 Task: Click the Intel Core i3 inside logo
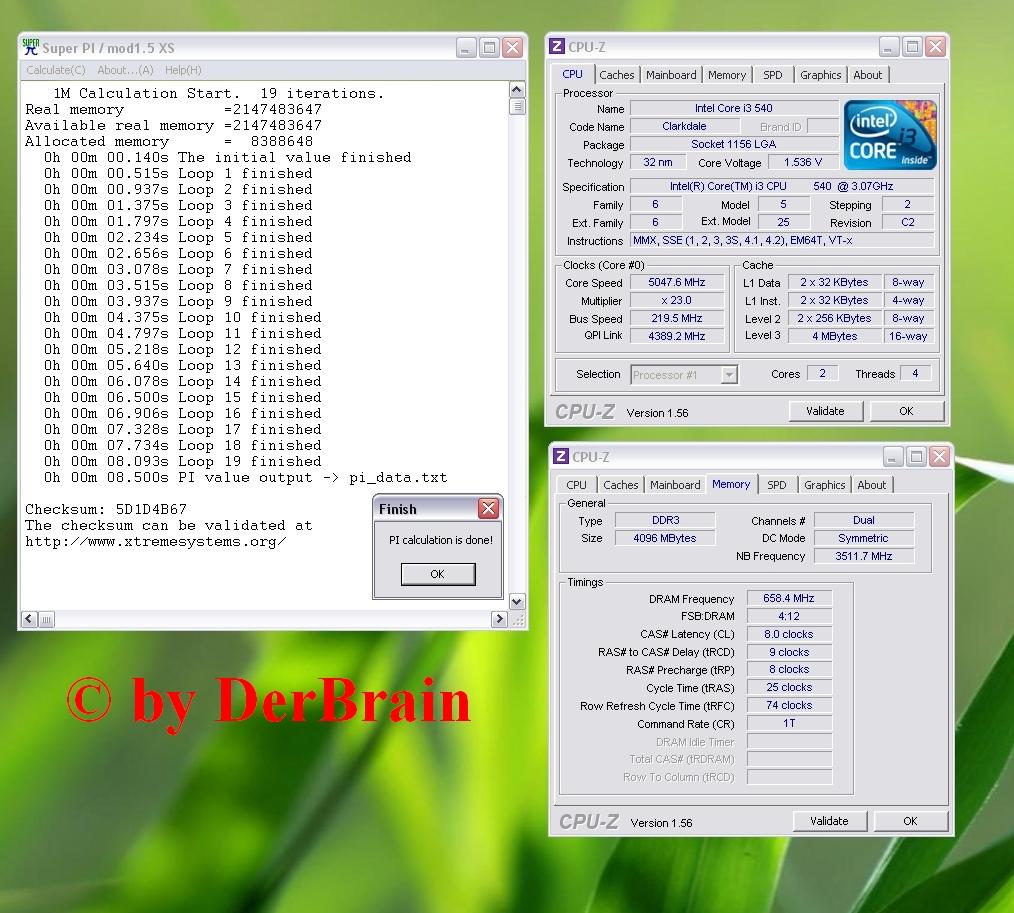889,135
